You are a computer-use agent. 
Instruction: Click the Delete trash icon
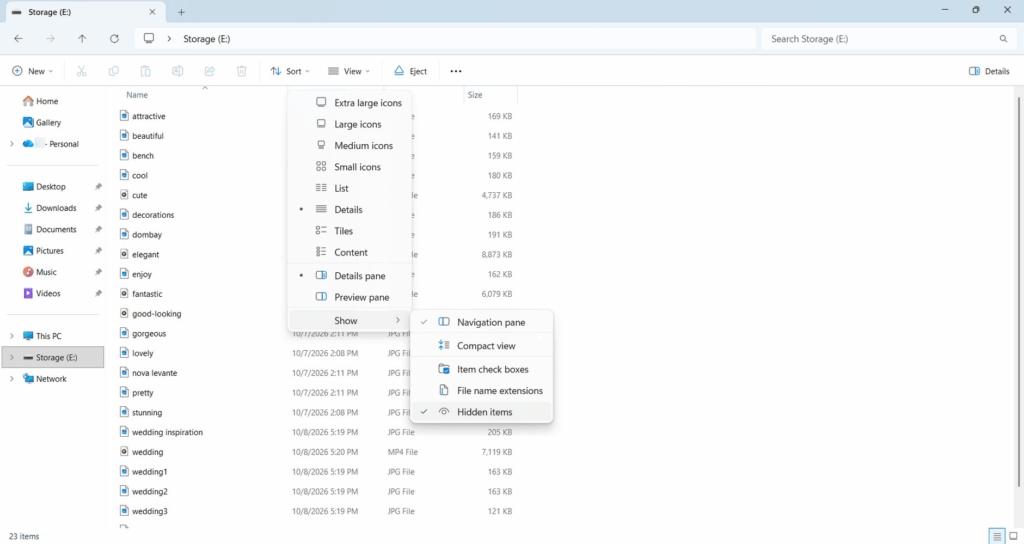tap(242, 71)
